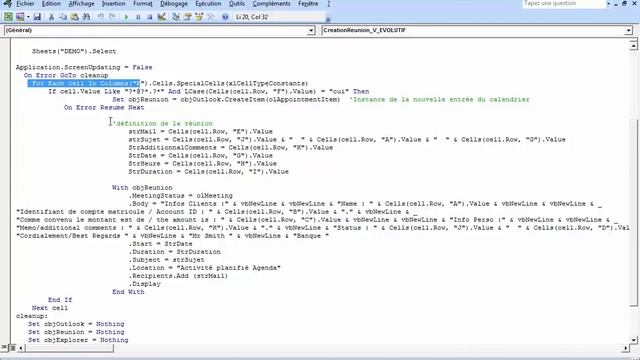Click the 'End With' line
640x360 pixels.
tap(128, 292)
